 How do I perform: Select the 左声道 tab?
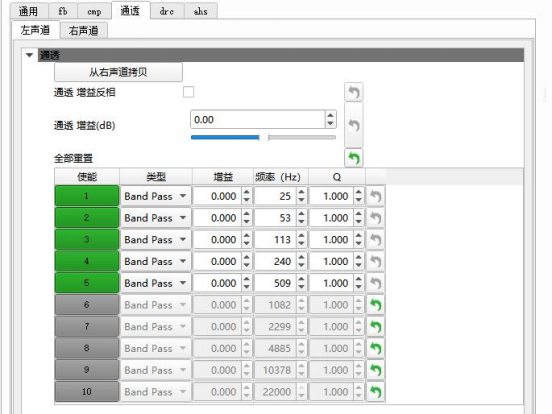35,30
